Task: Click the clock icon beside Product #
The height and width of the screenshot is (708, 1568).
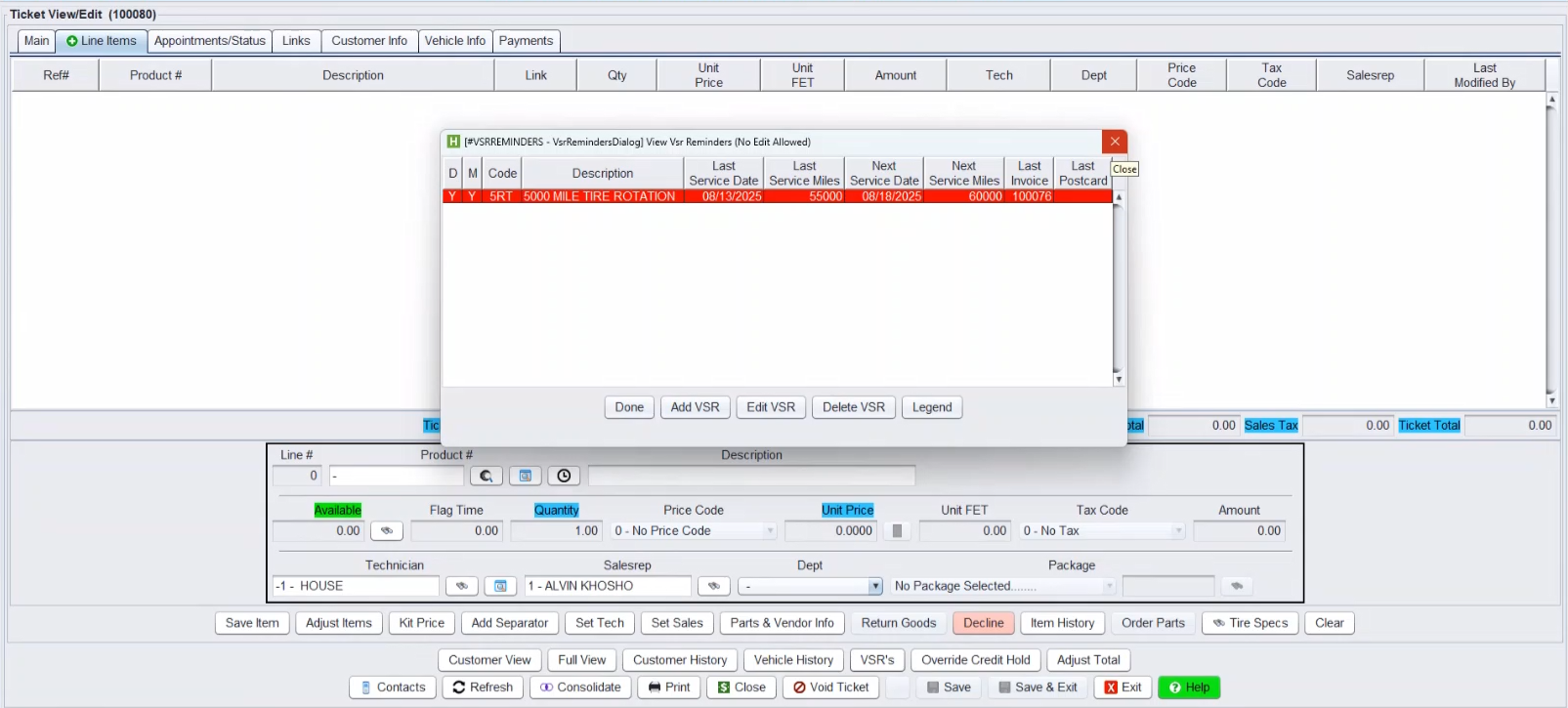Action: (x=564, y=476)
